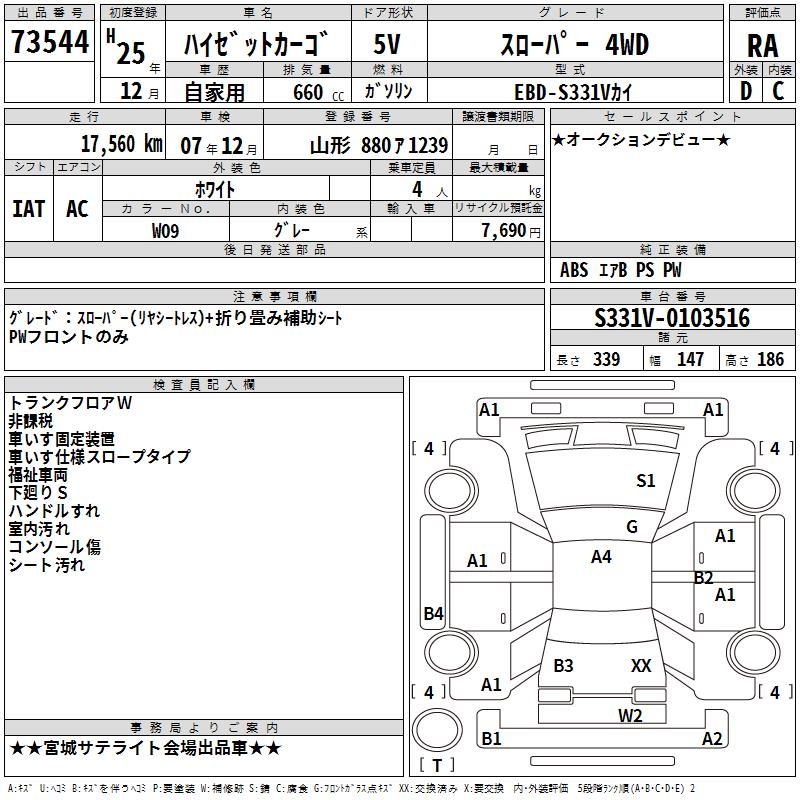Image resolution: width=800 pixels, height=800 pixels.
Task: Select the XX replaced panel mark
Action: pyautogui.click(x=641, y=665)
